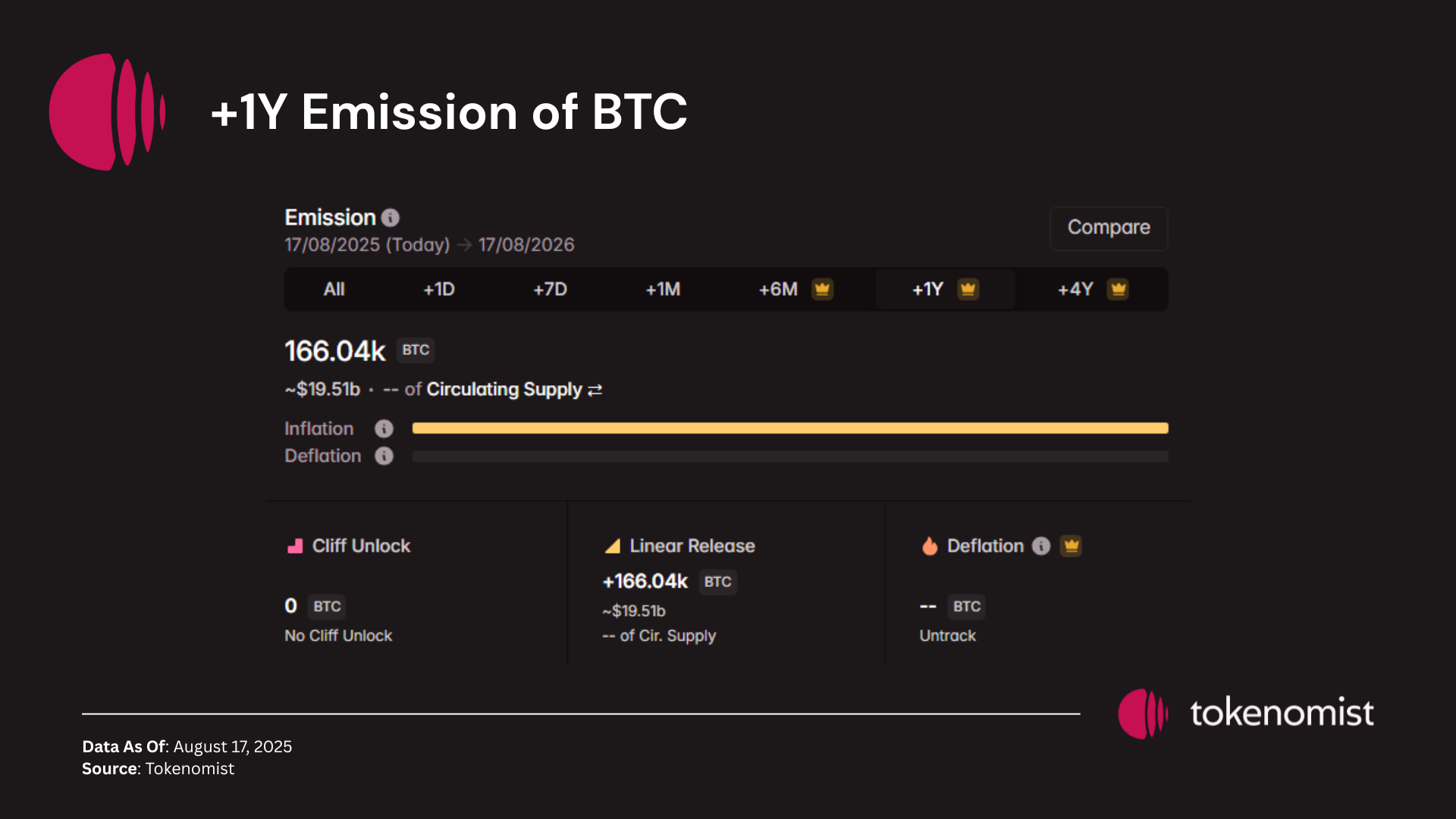Click the premium crown badge in Deflation card
Image resolution: width=1456 pixels, height=819 pixels.
point(1072,546)
